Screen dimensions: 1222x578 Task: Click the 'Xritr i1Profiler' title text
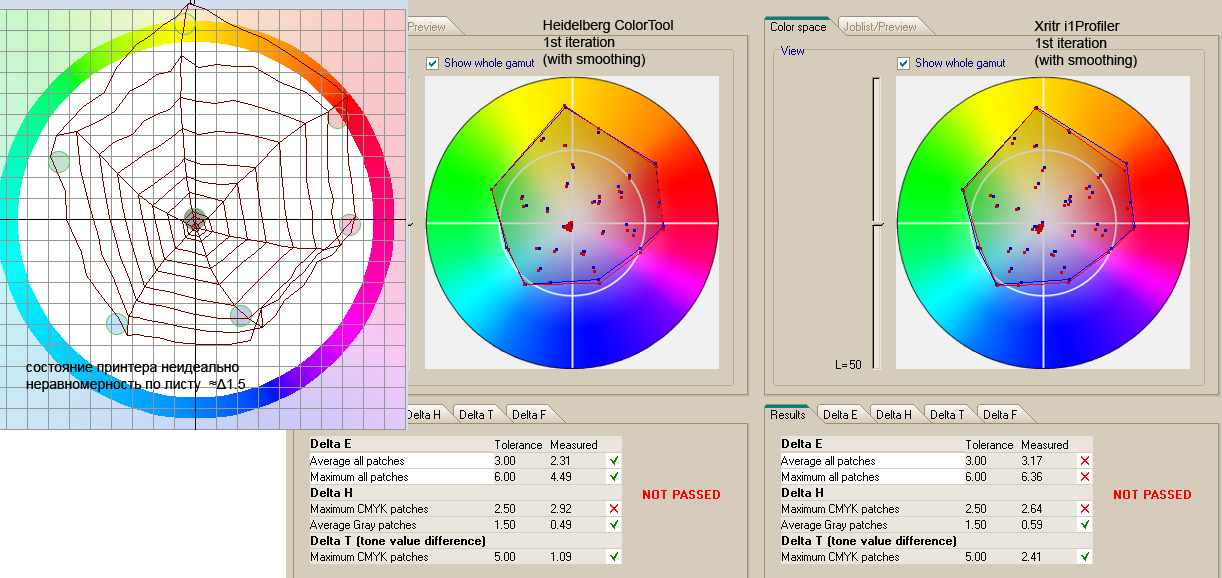[1076, 26]
